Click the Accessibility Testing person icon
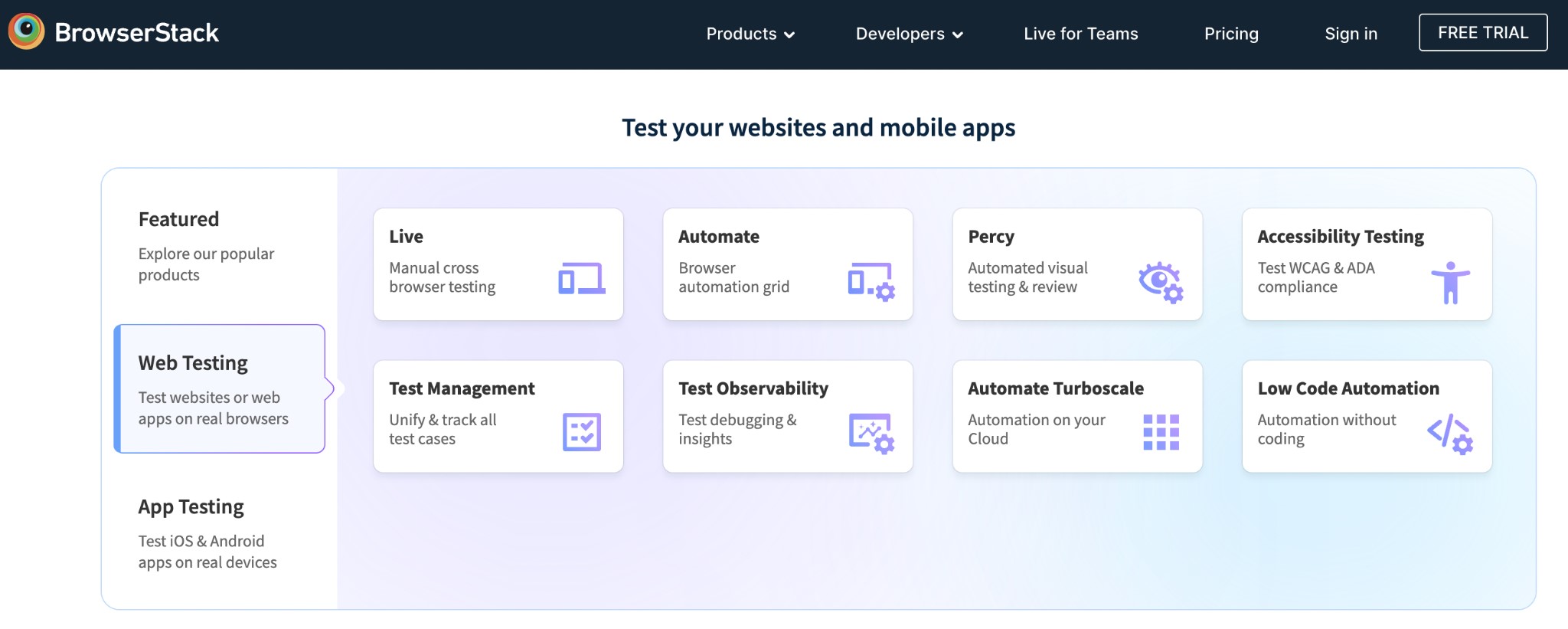Screen dimensions: 1568x629 pos(1450,283)
